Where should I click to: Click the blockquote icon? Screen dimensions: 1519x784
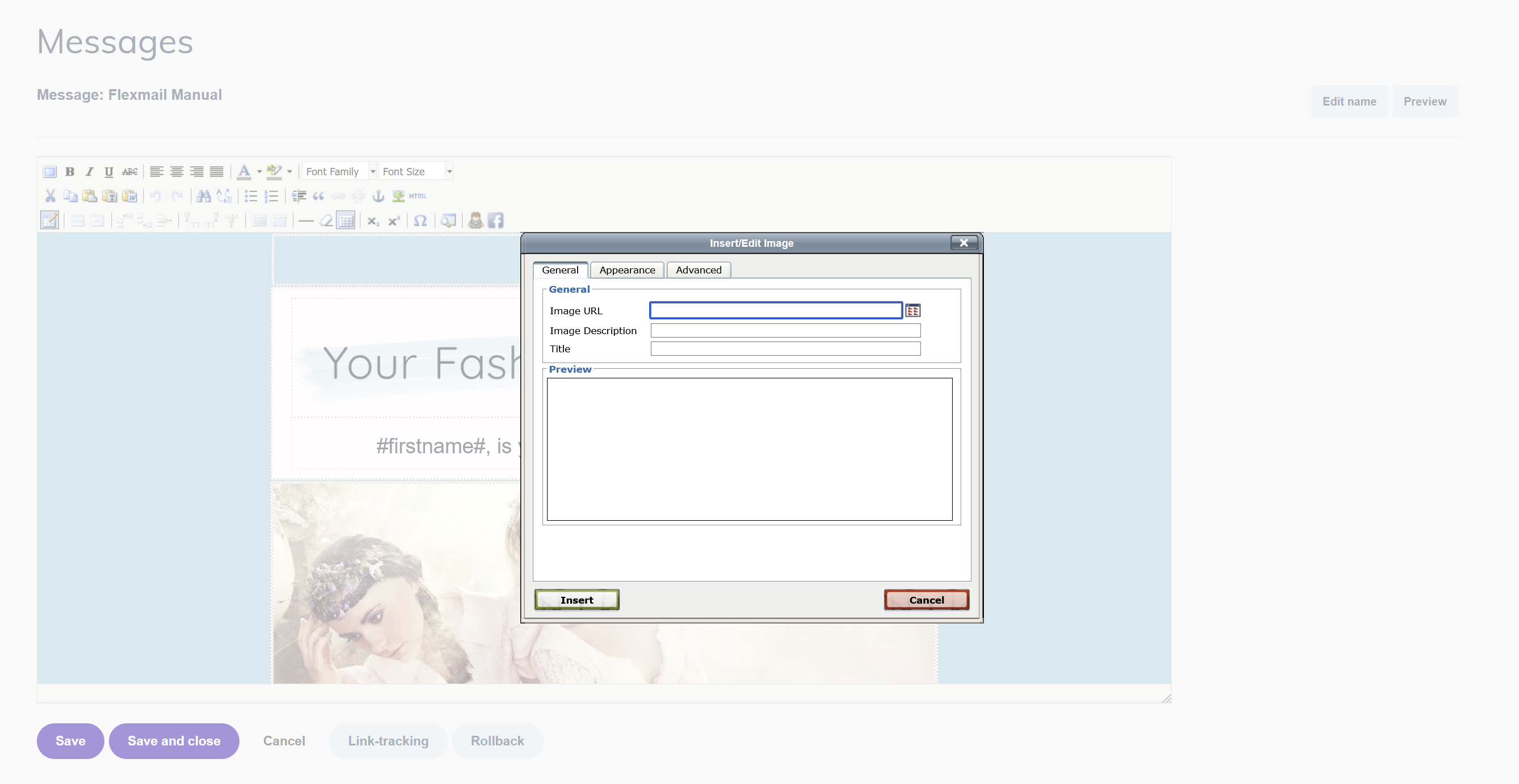pos(318,196)
